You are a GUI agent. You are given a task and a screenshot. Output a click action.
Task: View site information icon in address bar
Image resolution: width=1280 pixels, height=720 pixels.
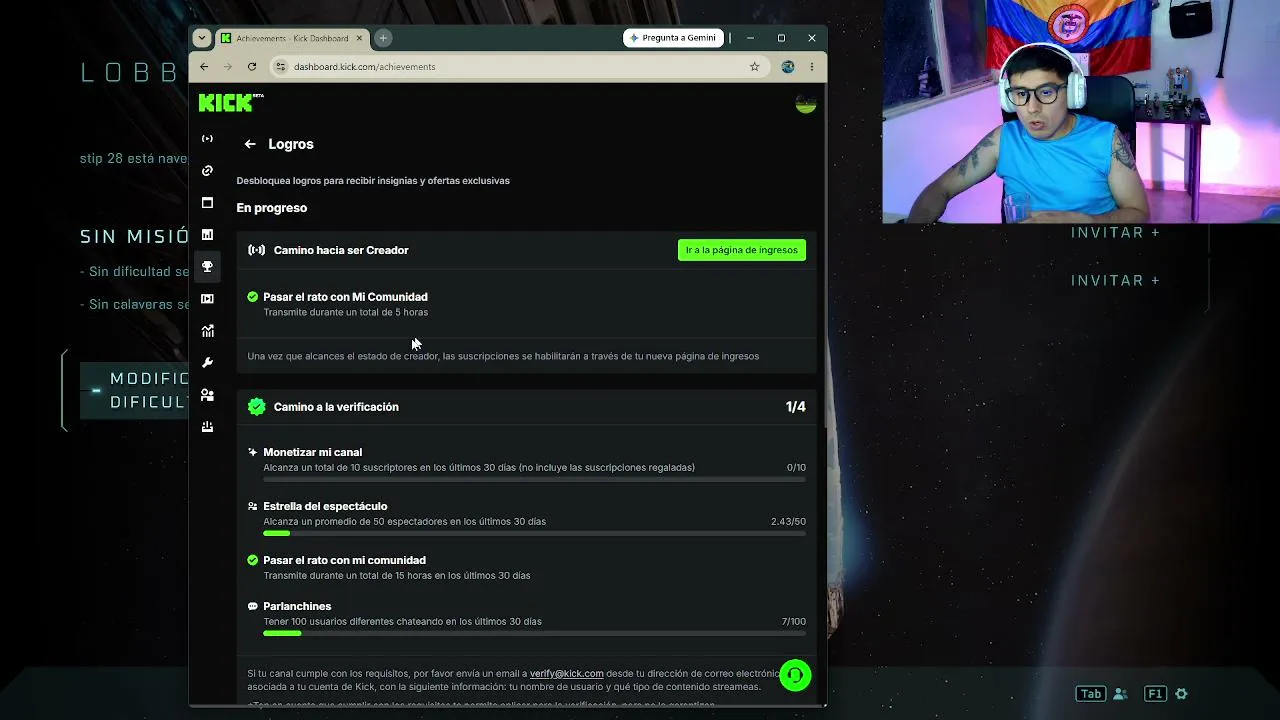click(x=282, y=67)
